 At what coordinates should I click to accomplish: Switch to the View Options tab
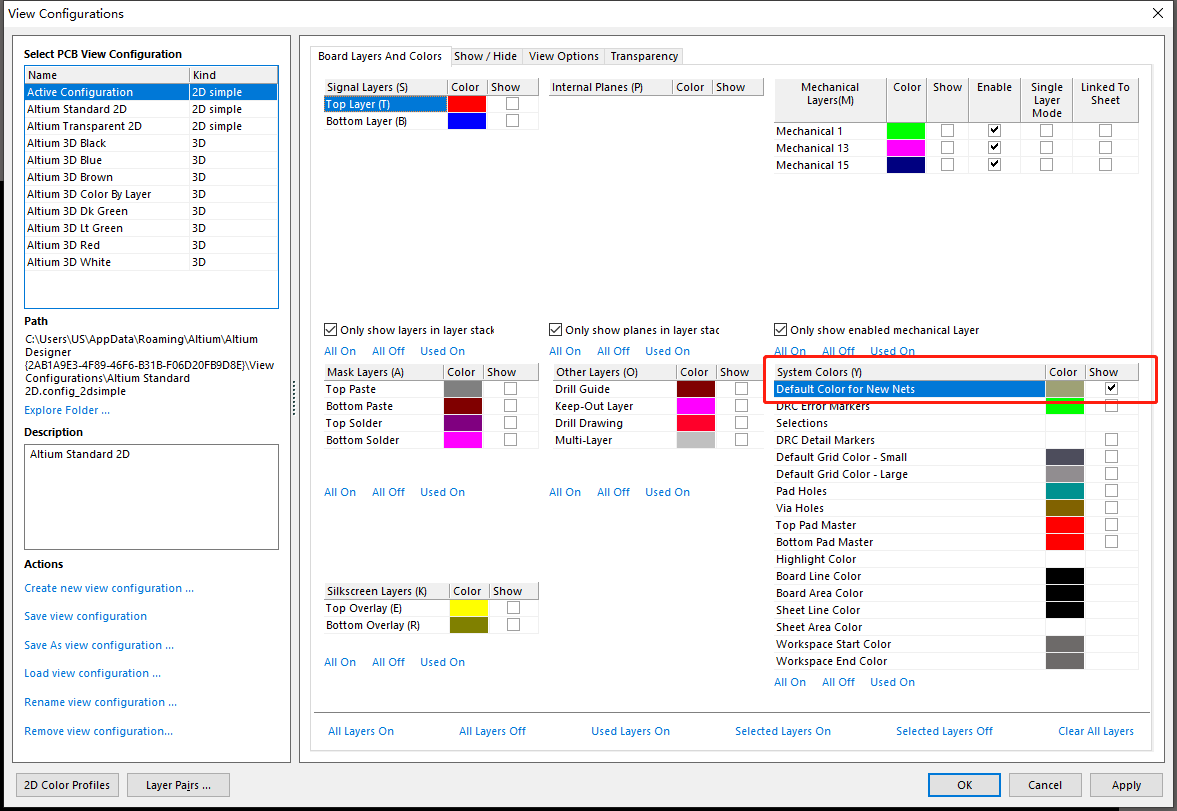click(564, 56)
